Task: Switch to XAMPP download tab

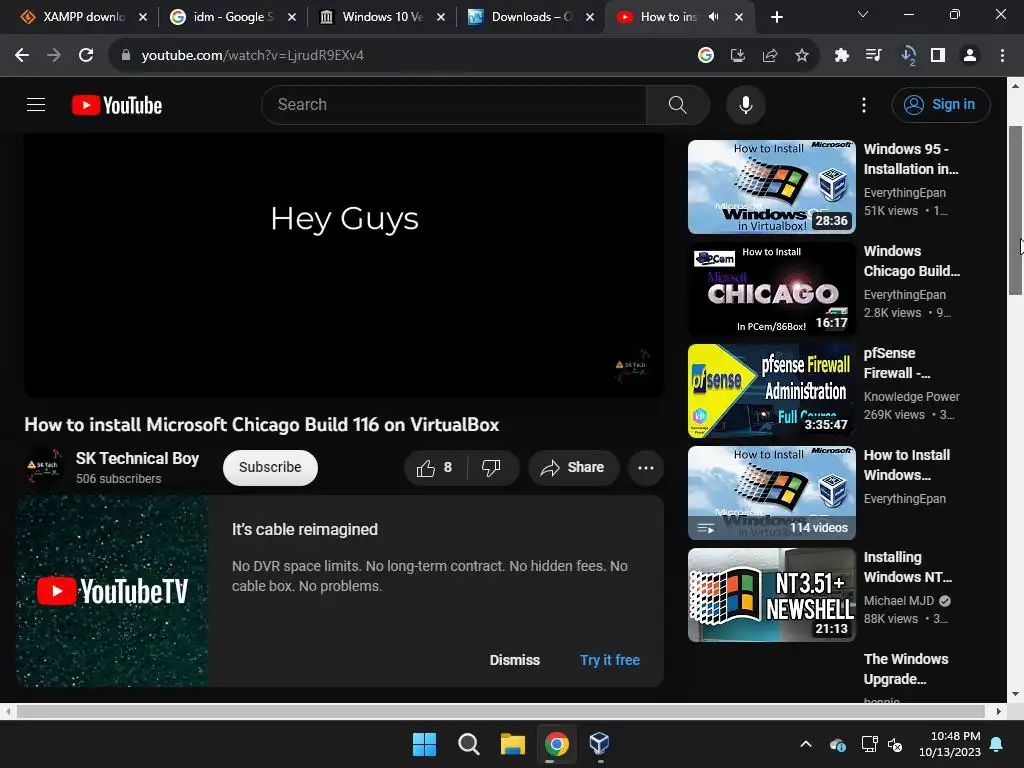Action: [x=82, y=17]
